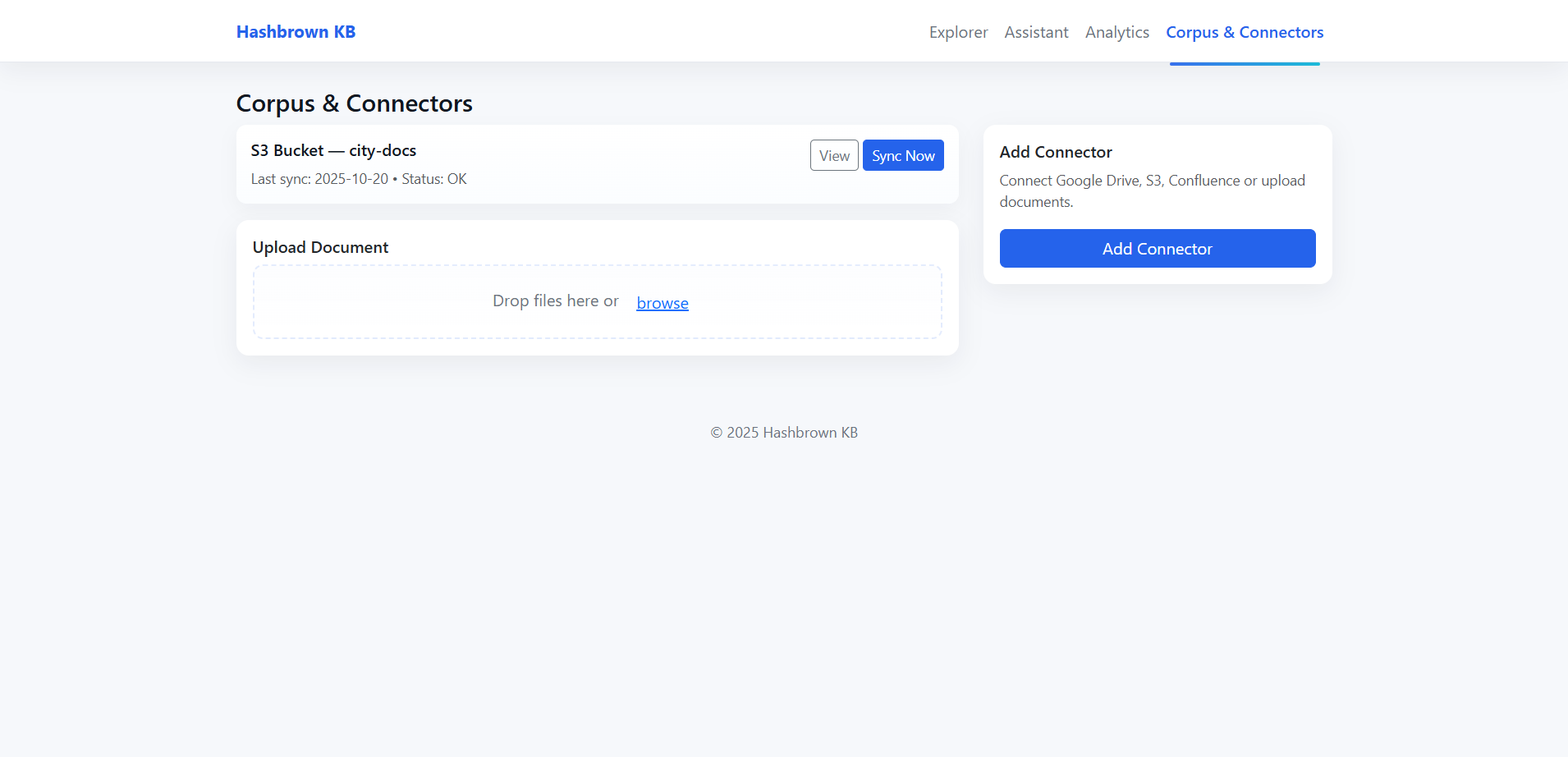
Task: Open the Explorer nav tab
Action: pyautogui.click(x=958, y=32)
